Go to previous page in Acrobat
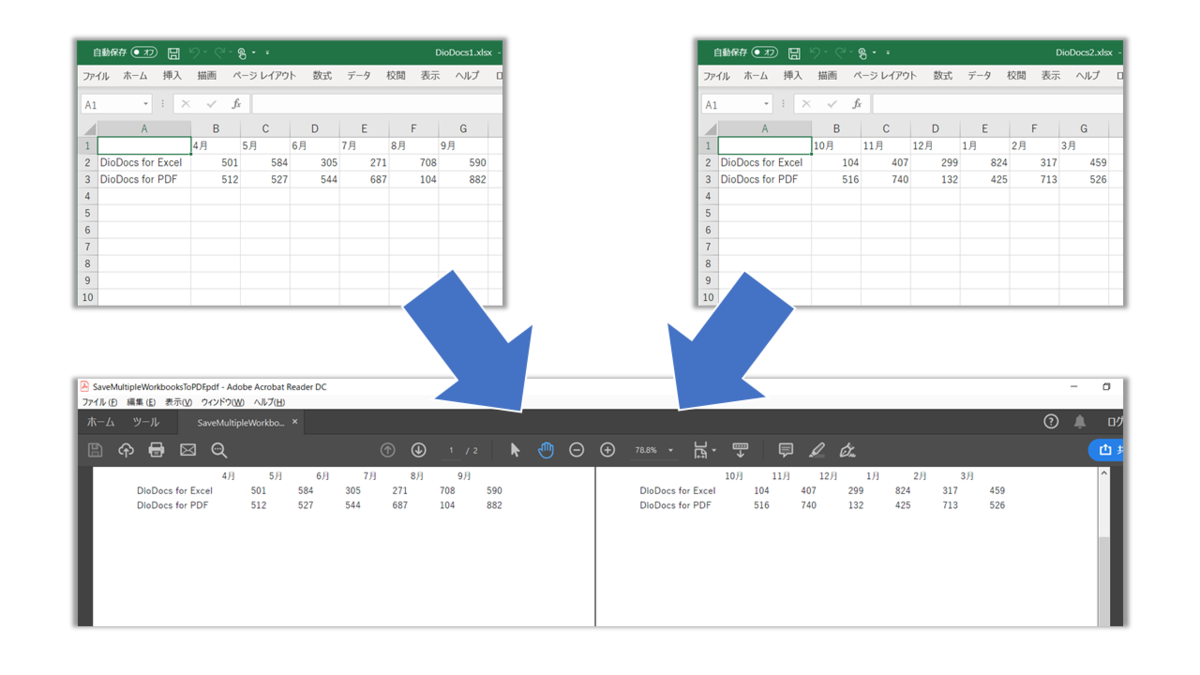This screenshot has width=1200, height=675. (388, 450)
